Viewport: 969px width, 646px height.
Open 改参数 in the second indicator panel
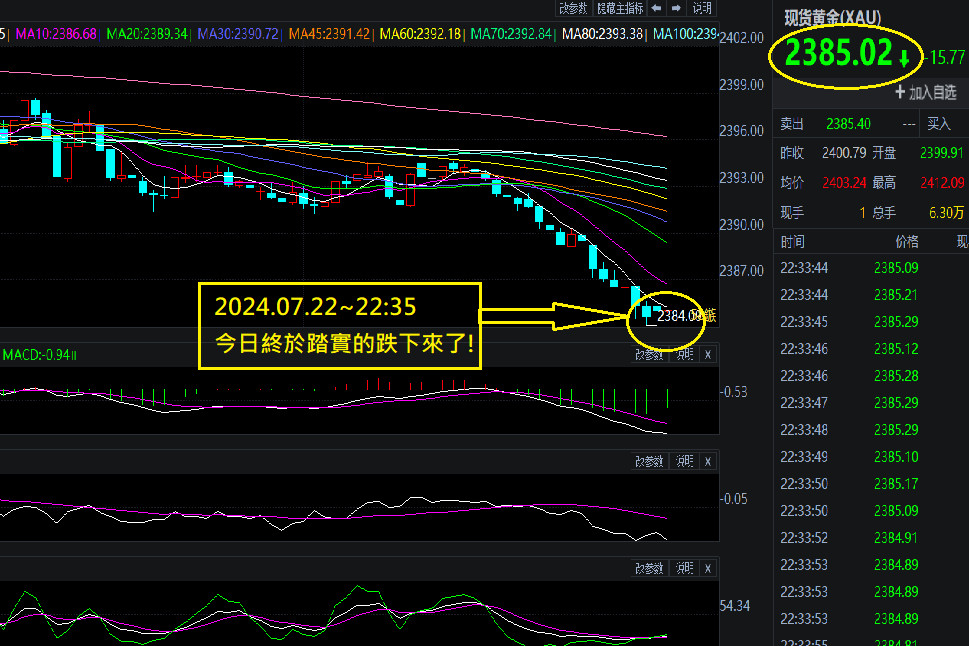tap(650, 461)
